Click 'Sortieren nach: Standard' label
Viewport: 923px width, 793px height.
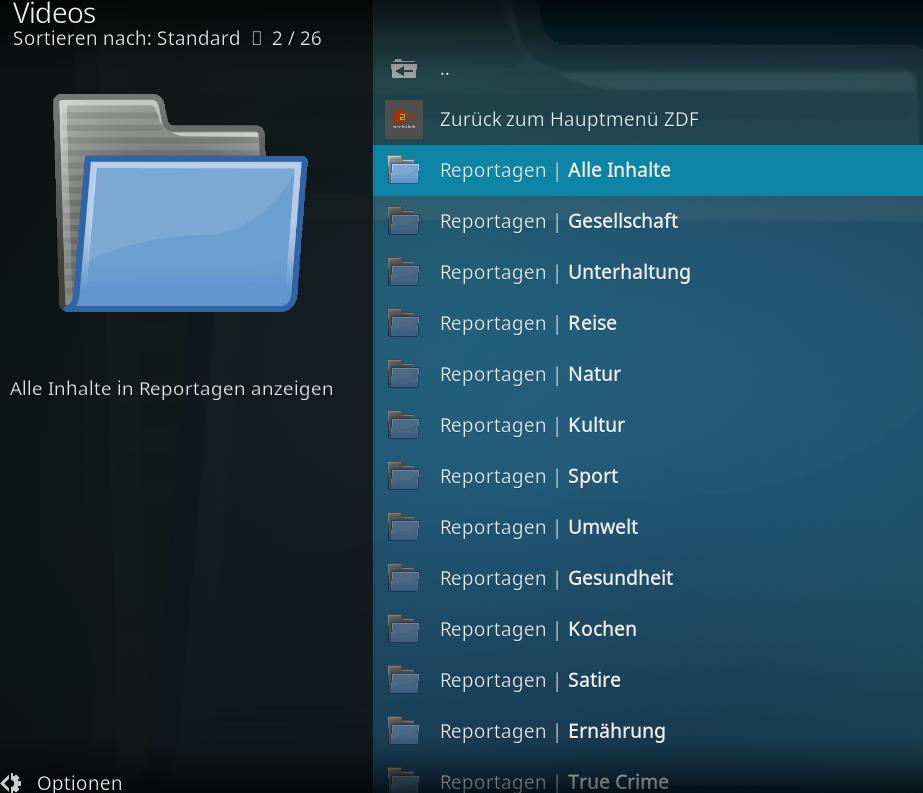click(127, 38)
